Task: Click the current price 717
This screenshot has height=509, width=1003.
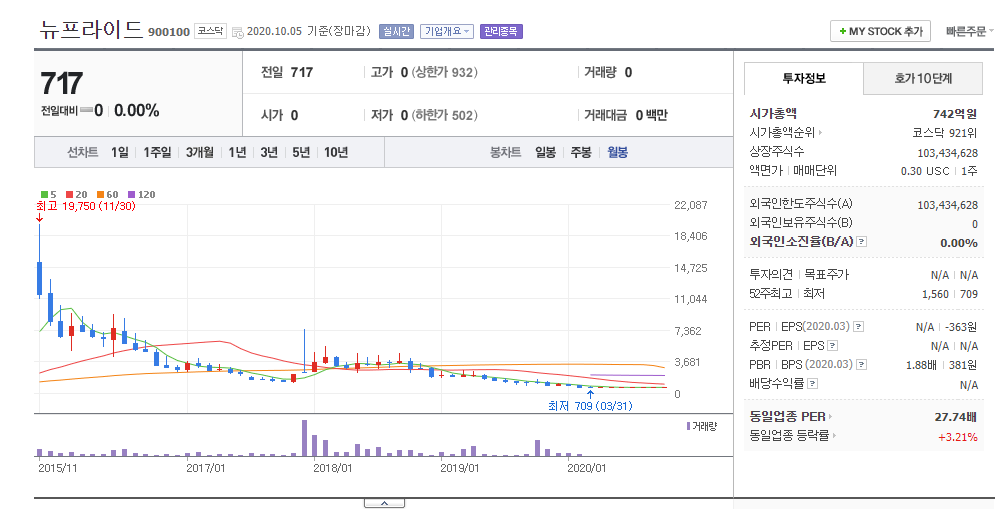Action: coord(61,84)
